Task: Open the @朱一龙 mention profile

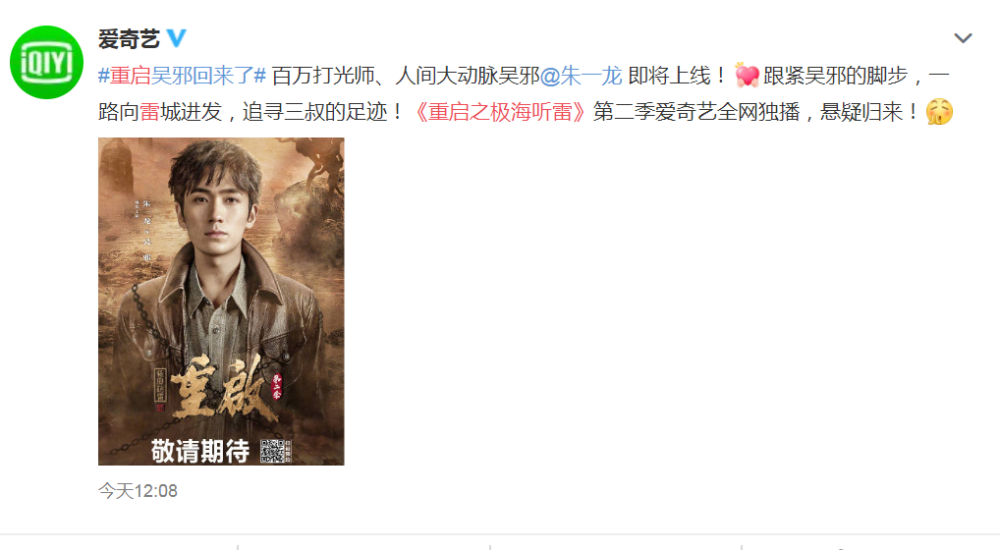Action: pyautogui.click(x=581, y=76)
